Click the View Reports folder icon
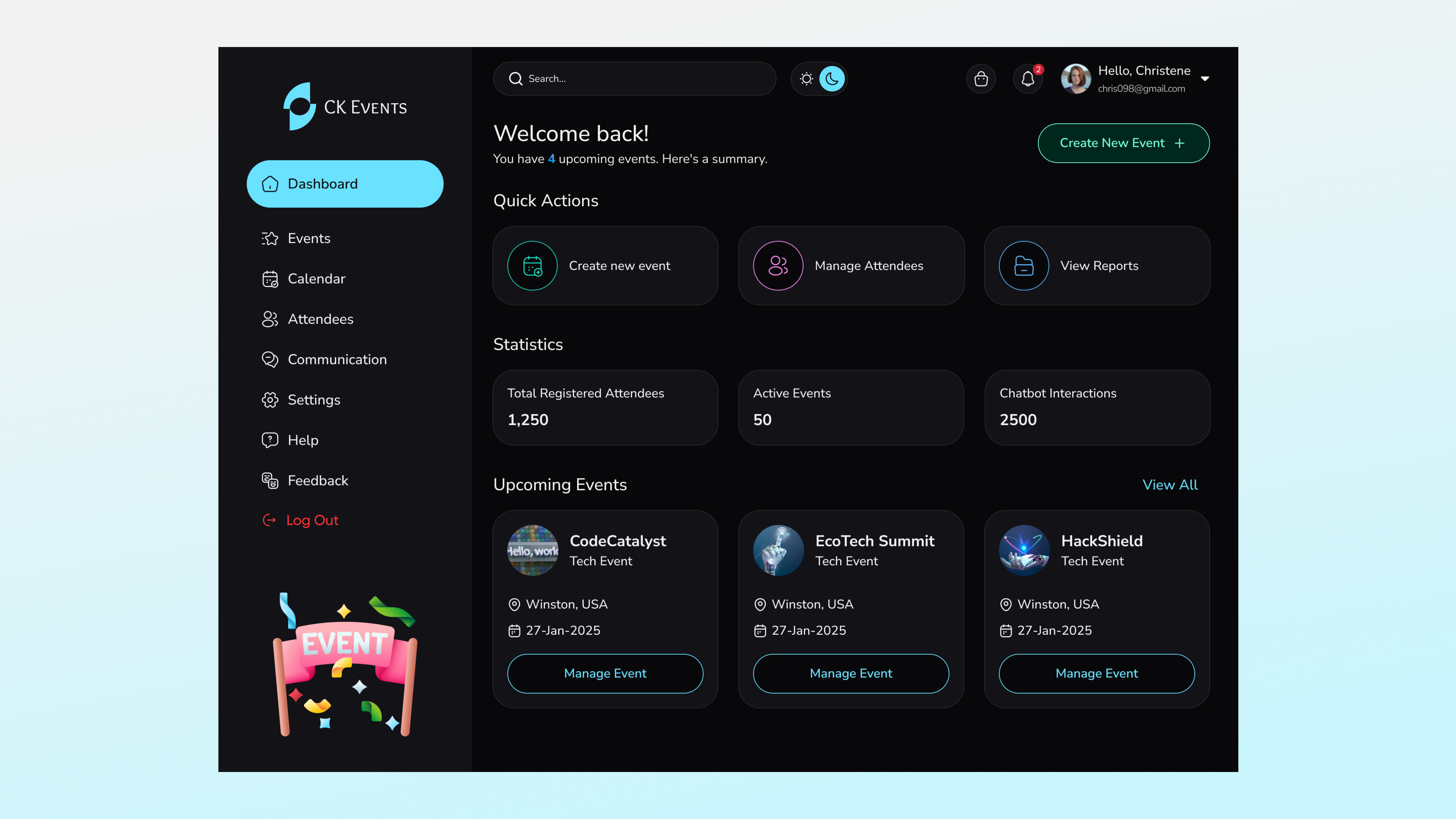This screenshot has width=1456, height=819. click(1023, 266)
